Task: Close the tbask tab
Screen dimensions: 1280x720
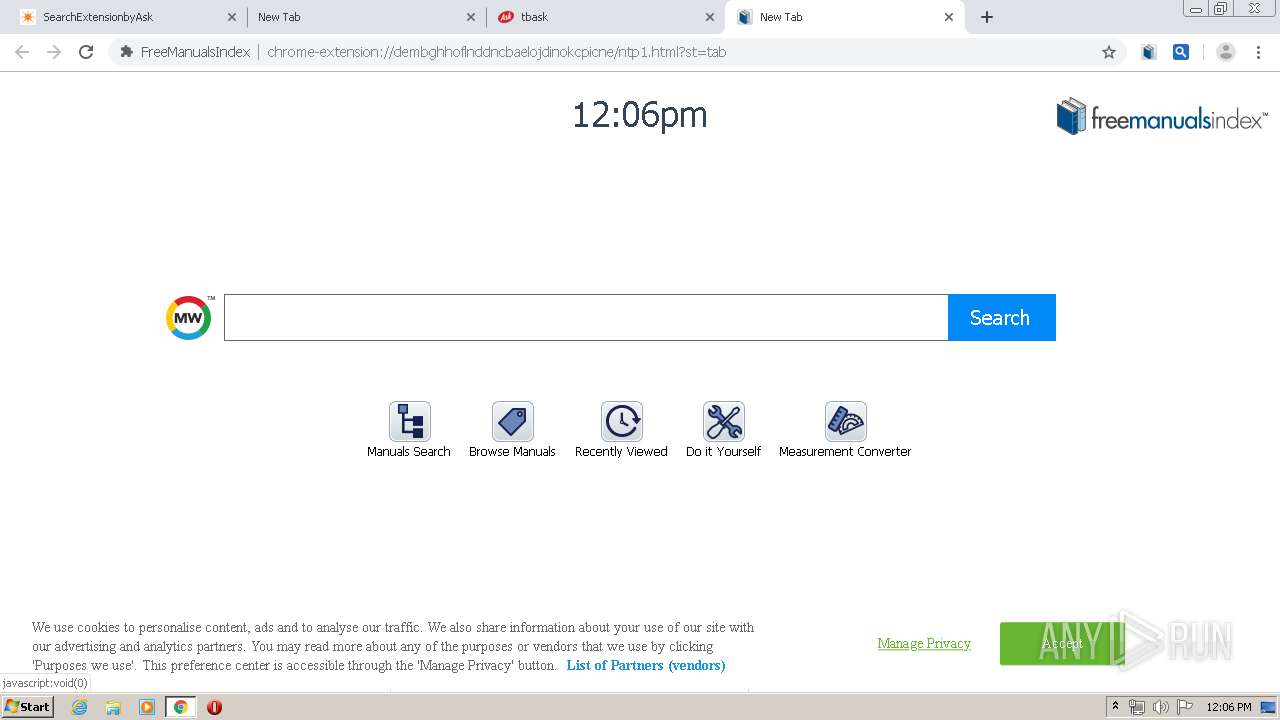Action: tap(710, 17)
